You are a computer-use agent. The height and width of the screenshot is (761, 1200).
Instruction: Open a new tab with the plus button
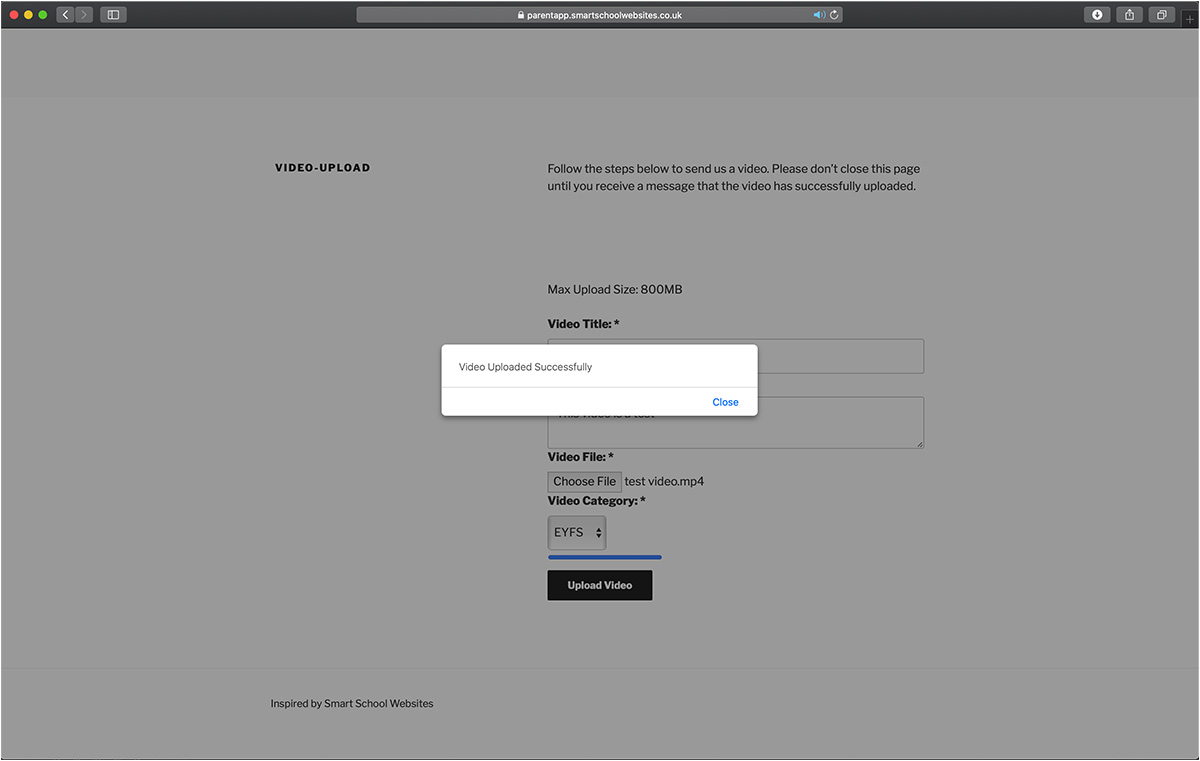[x=1189, y=19]
